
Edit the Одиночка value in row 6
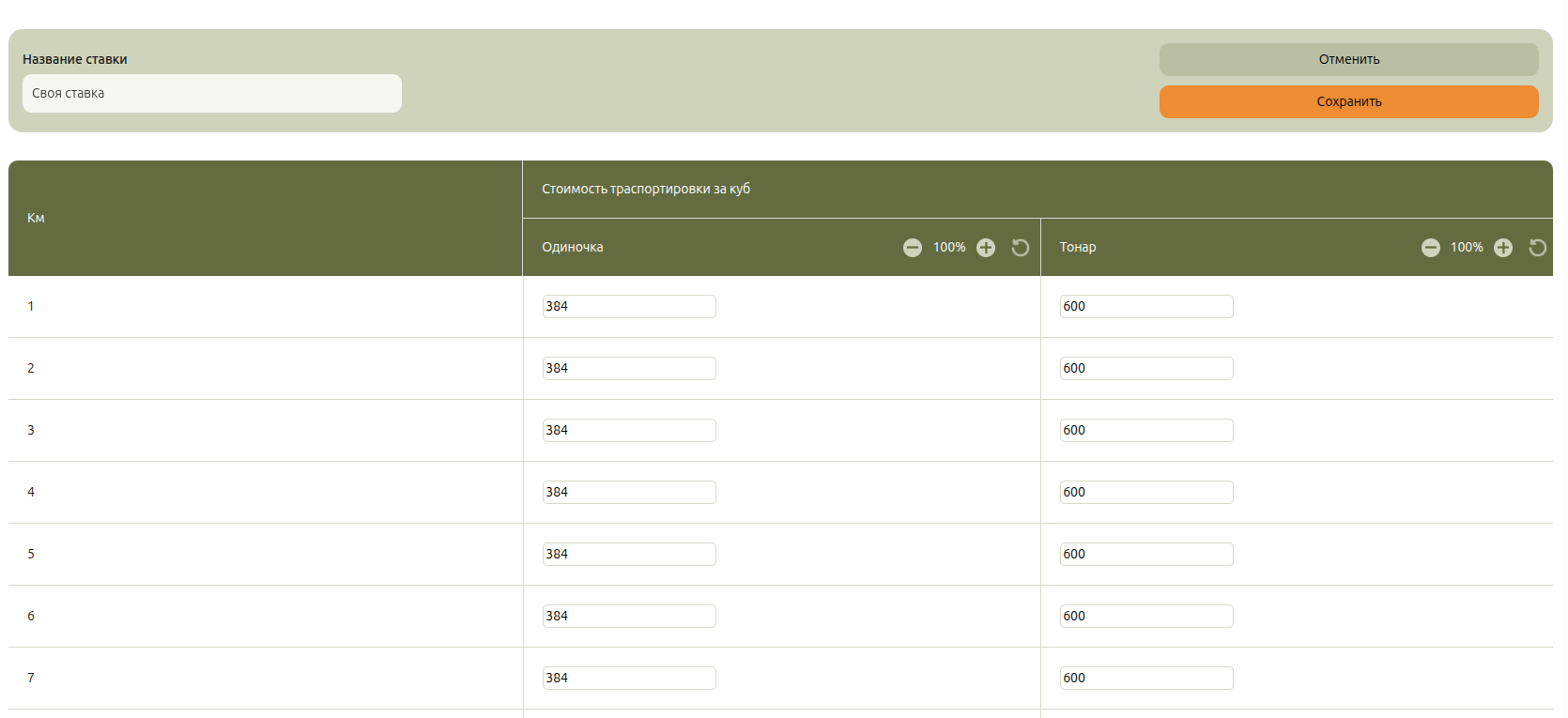tap(629, 617)
